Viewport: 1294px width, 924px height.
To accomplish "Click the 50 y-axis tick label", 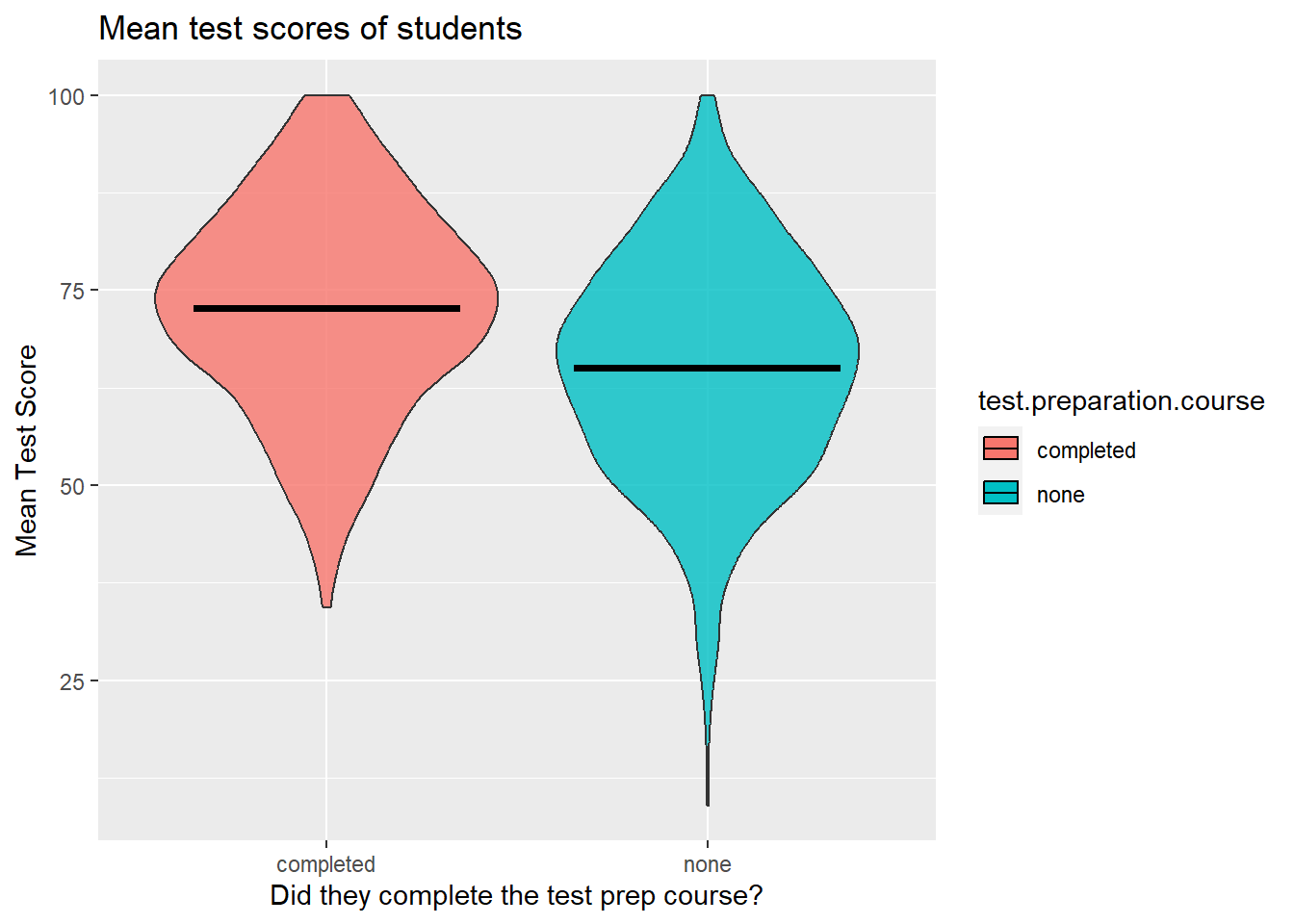I will click(73, 486).
